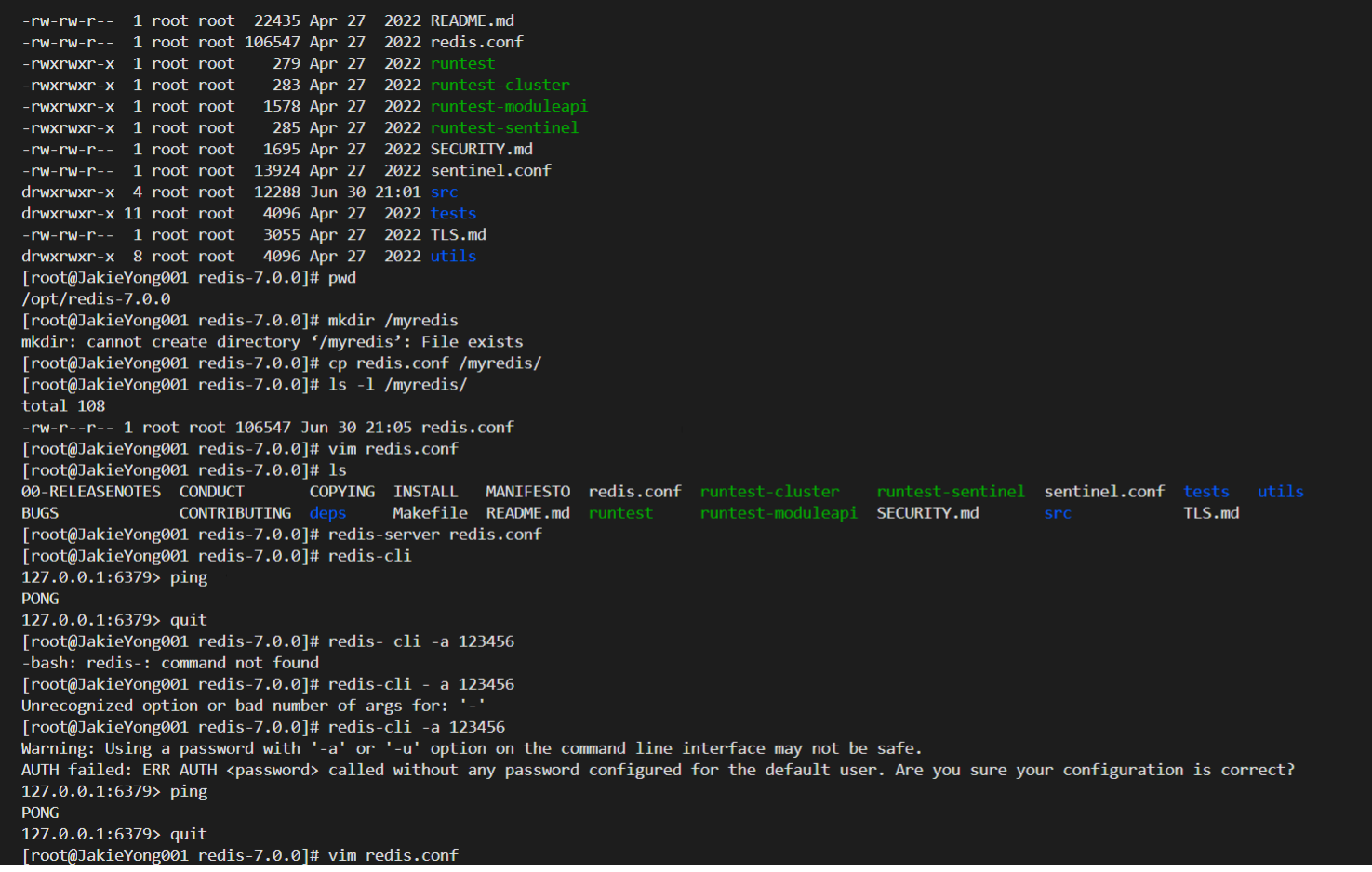The image size is (1372, 872).
Task: Select the green runtest-cluster entry in the long listing
Action: [x=500, y=85]
